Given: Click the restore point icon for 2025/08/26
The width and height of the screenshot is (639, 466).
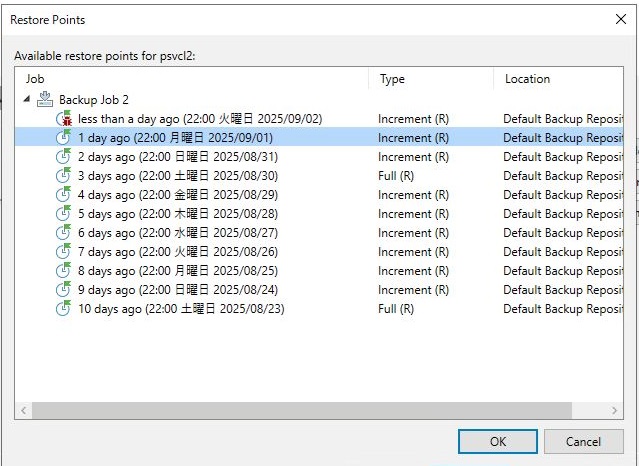Looking at the screenshot, I should pyautogui.click(x=63, y=252).
